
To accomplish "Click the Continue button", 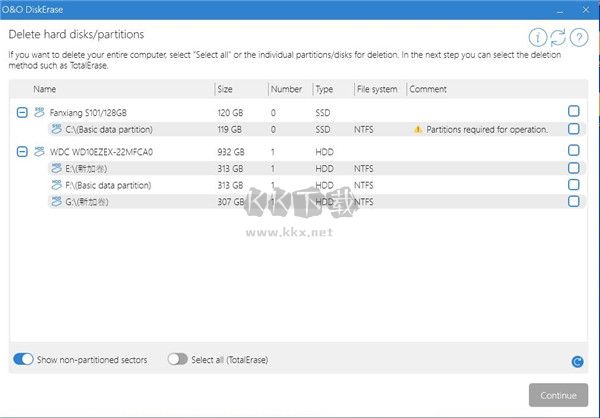I will [558, 394].
